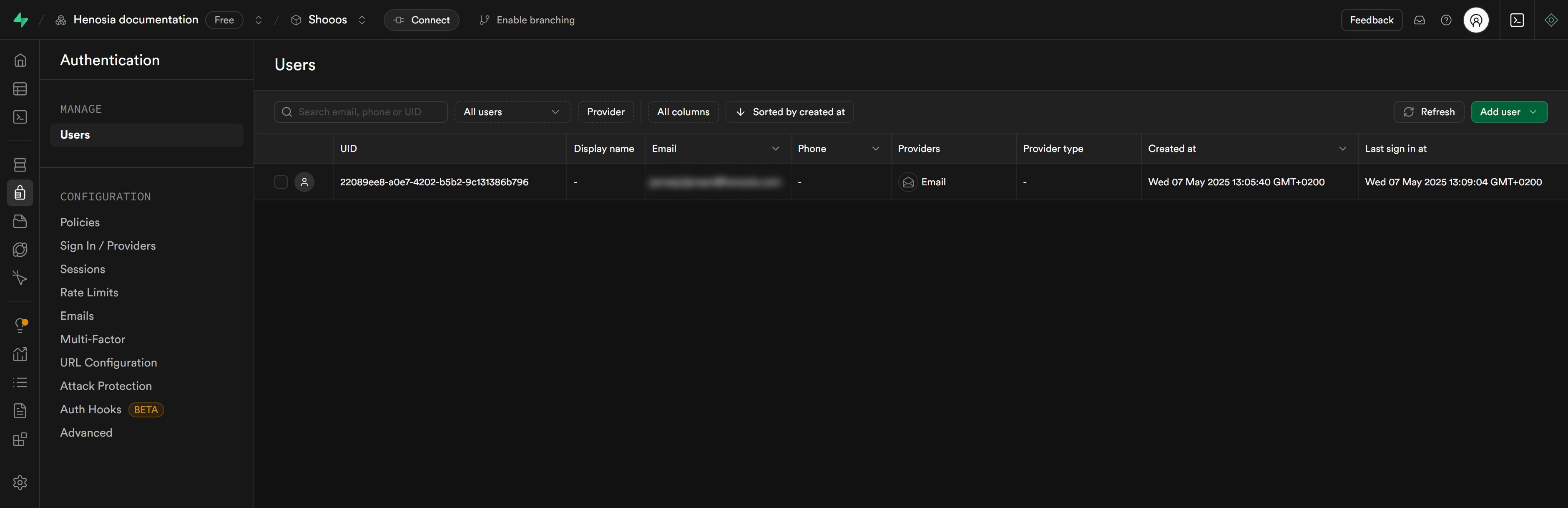This screenshot has height=508, width=1568.
Task: Open Logs list icon in sidebar
Action: click(x=20, y=382)
